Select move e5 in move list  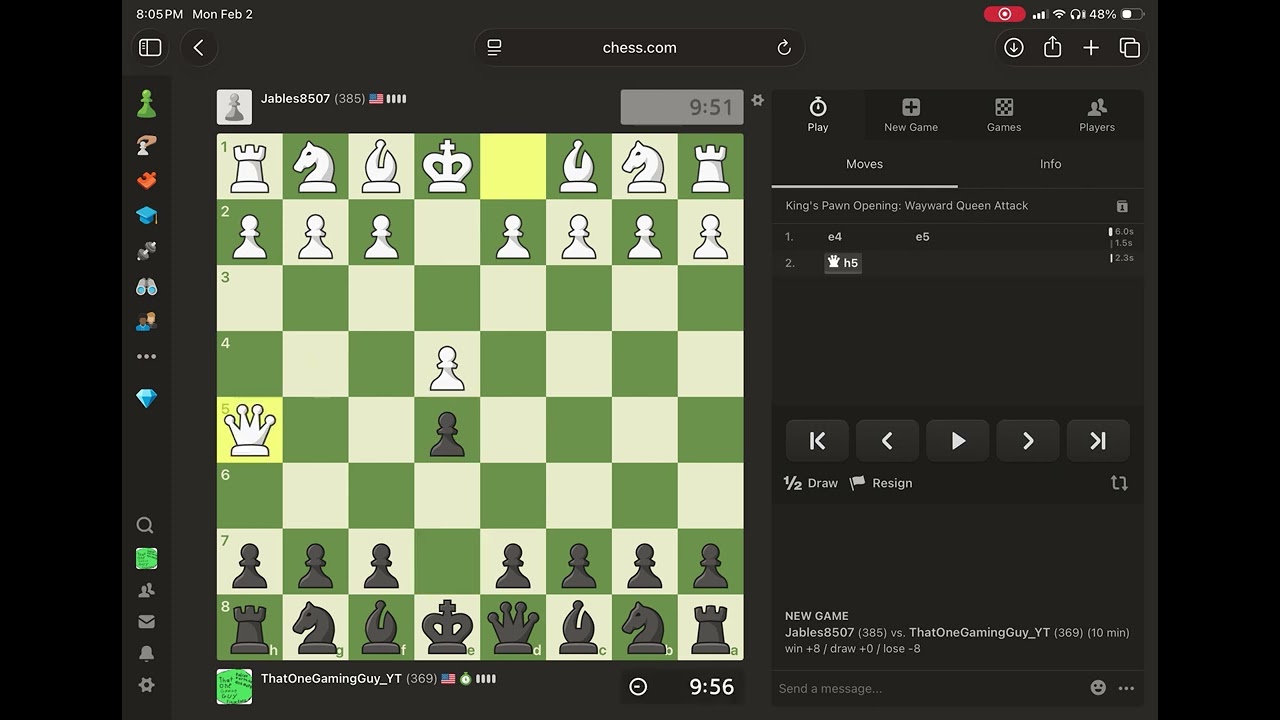pos(922,237)
